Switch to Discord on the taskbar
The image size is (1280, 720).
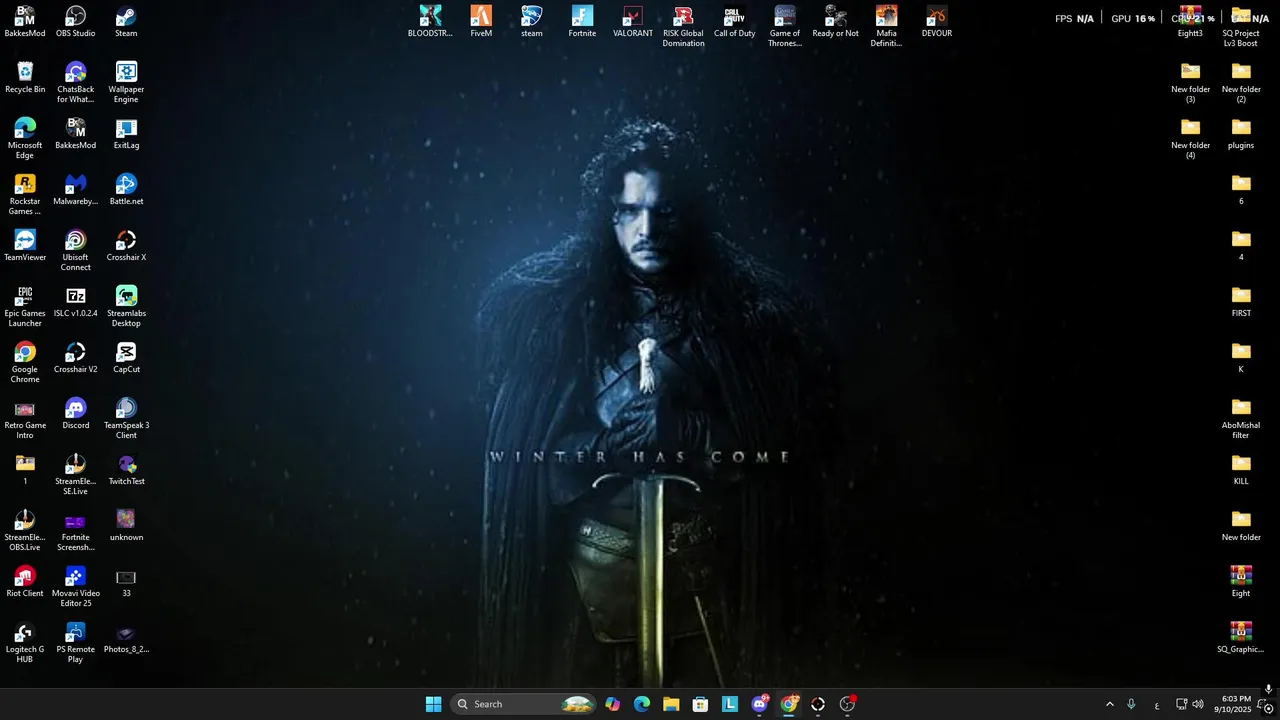760,704
